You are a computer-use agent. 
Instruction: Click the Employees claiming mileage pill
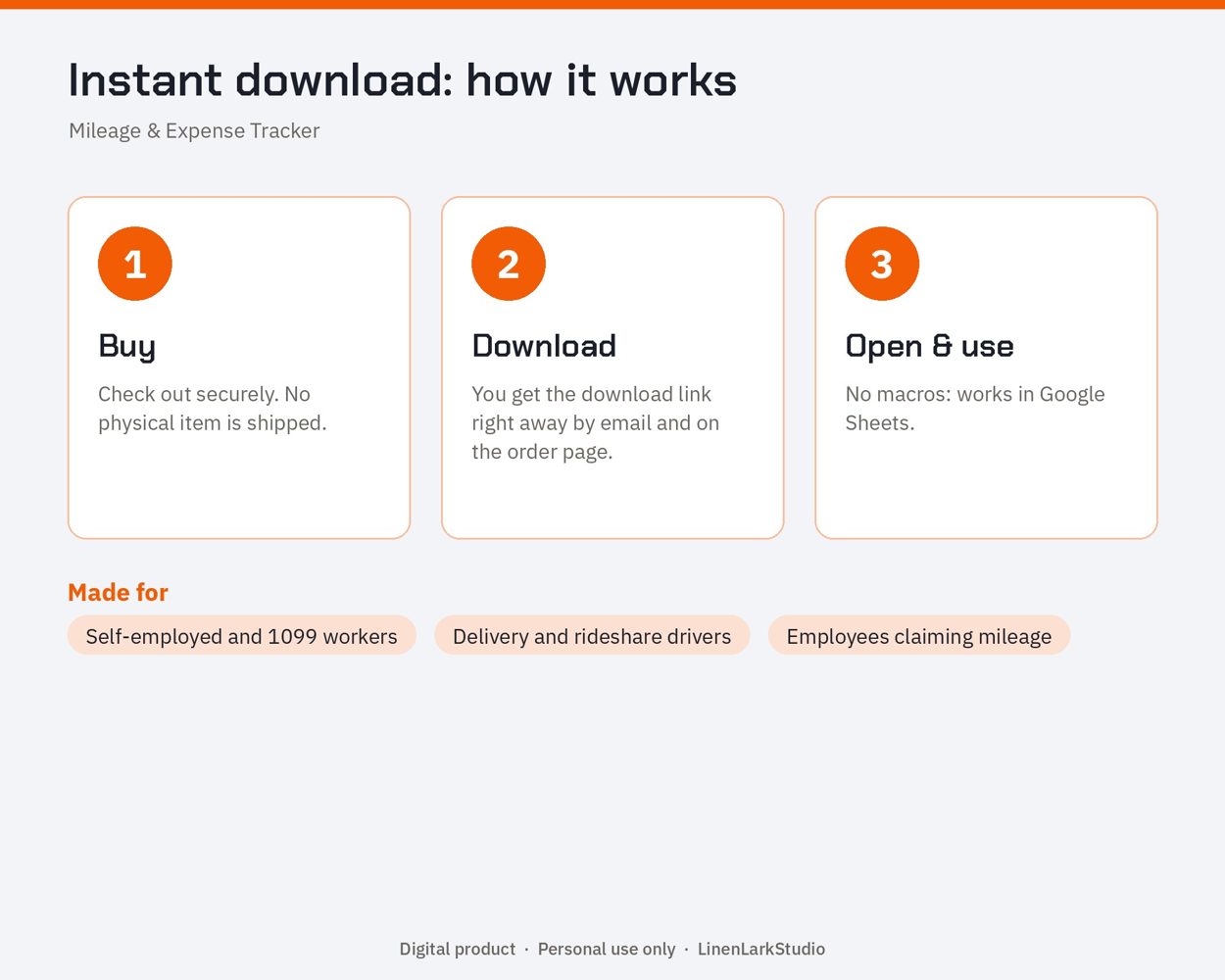(x=919, y=636)
